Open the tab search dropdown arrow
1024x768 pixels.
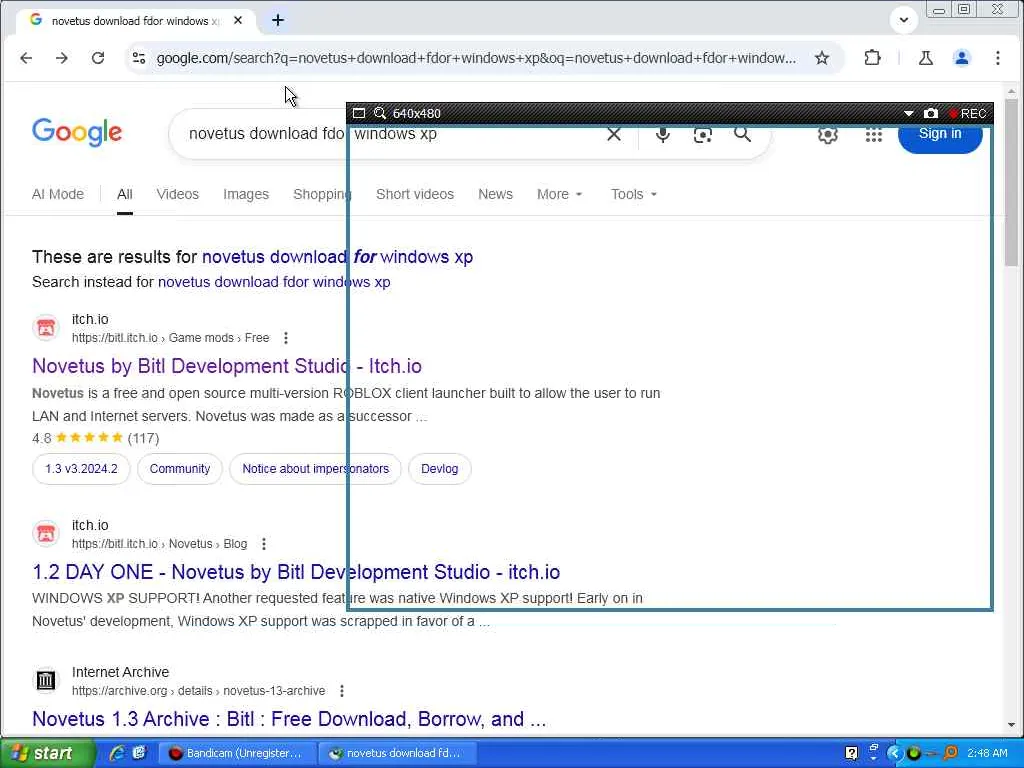click(x=904, y=20)
